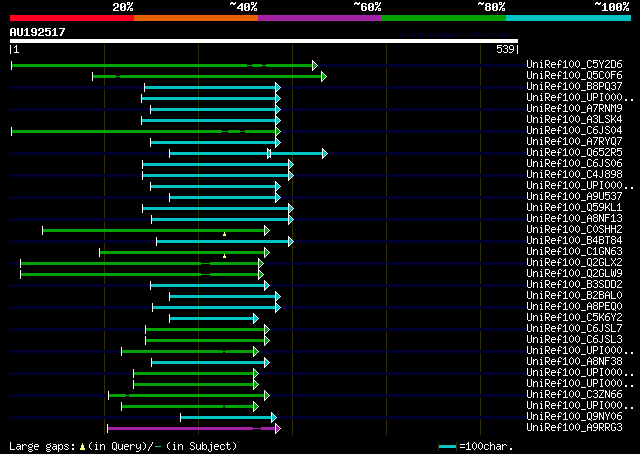Open the UniRef100_C3ZN66 hit
Screen dimensions: 640x454
pos(574,395)
